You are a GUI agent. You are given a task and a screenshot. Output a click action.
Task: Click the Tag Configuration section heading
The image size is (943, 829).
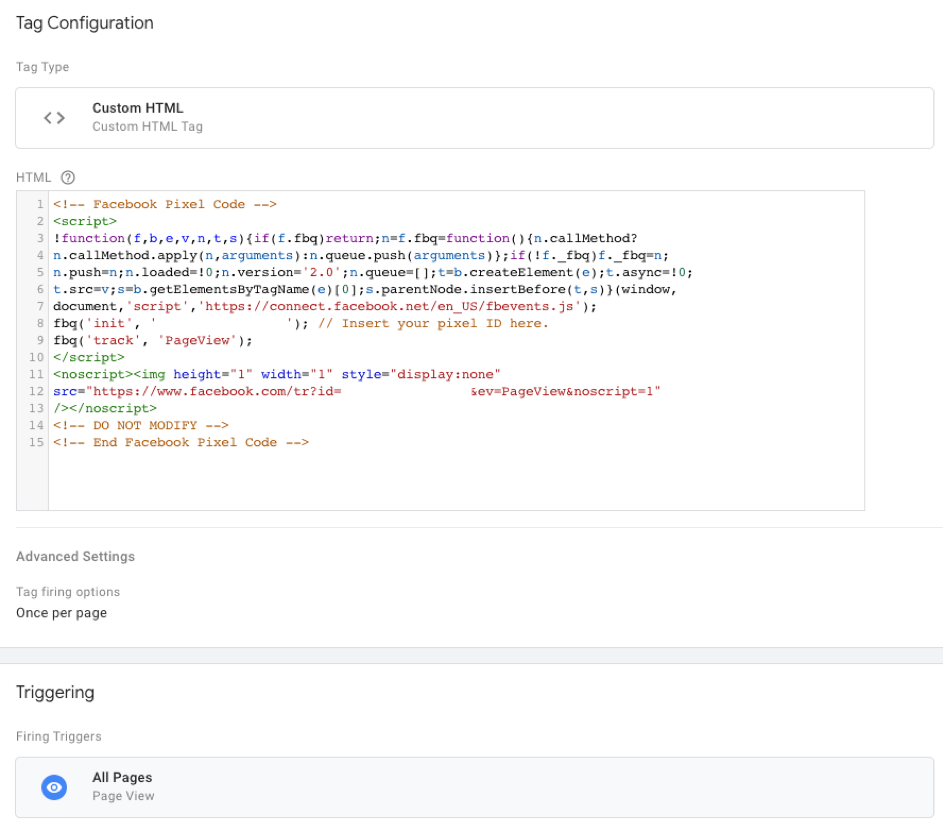click(85, 23)
